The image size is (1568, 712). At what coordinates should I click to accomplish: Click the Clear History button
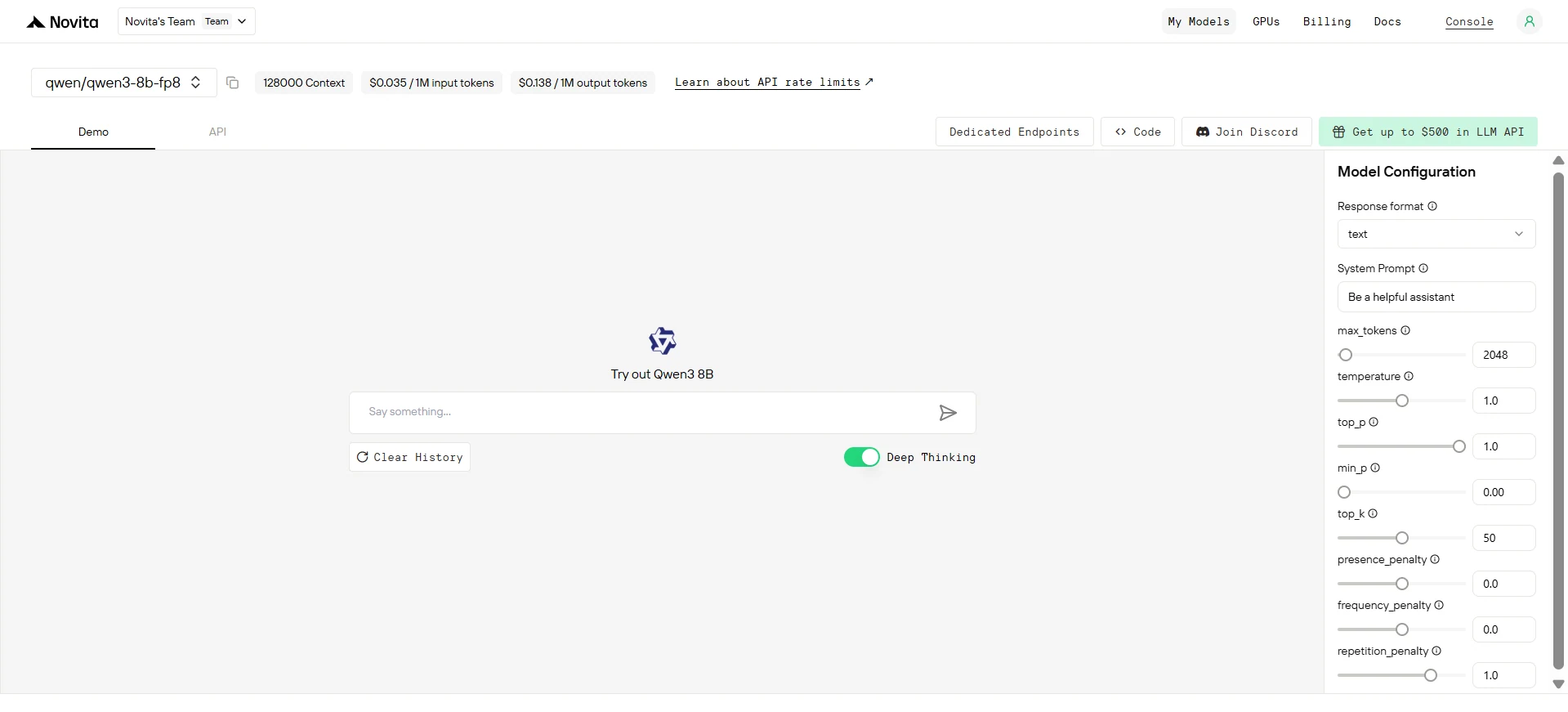[x=409, y=457]
